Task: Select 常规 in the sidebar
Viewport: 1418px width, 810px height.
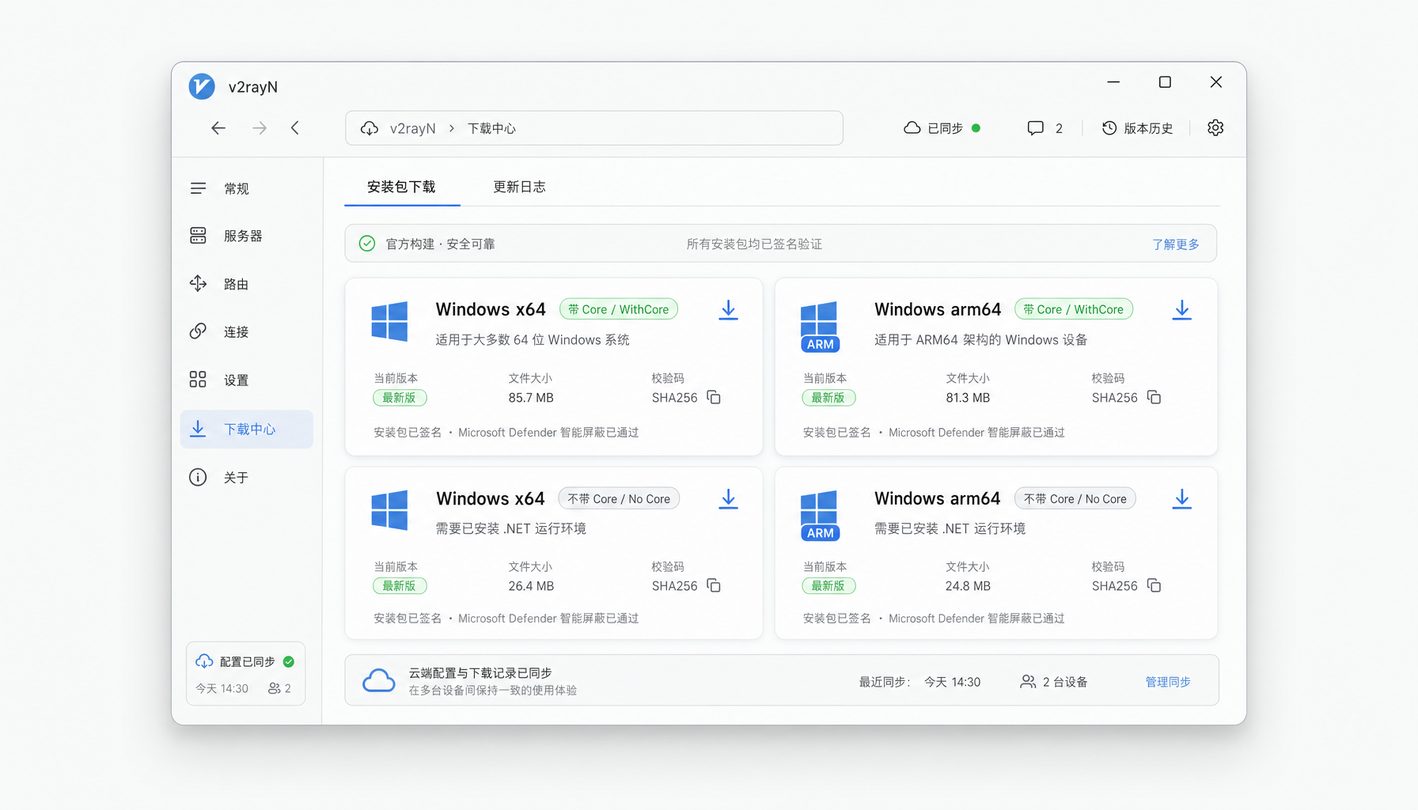Action: pyautogui.click(x=246, y=189)
